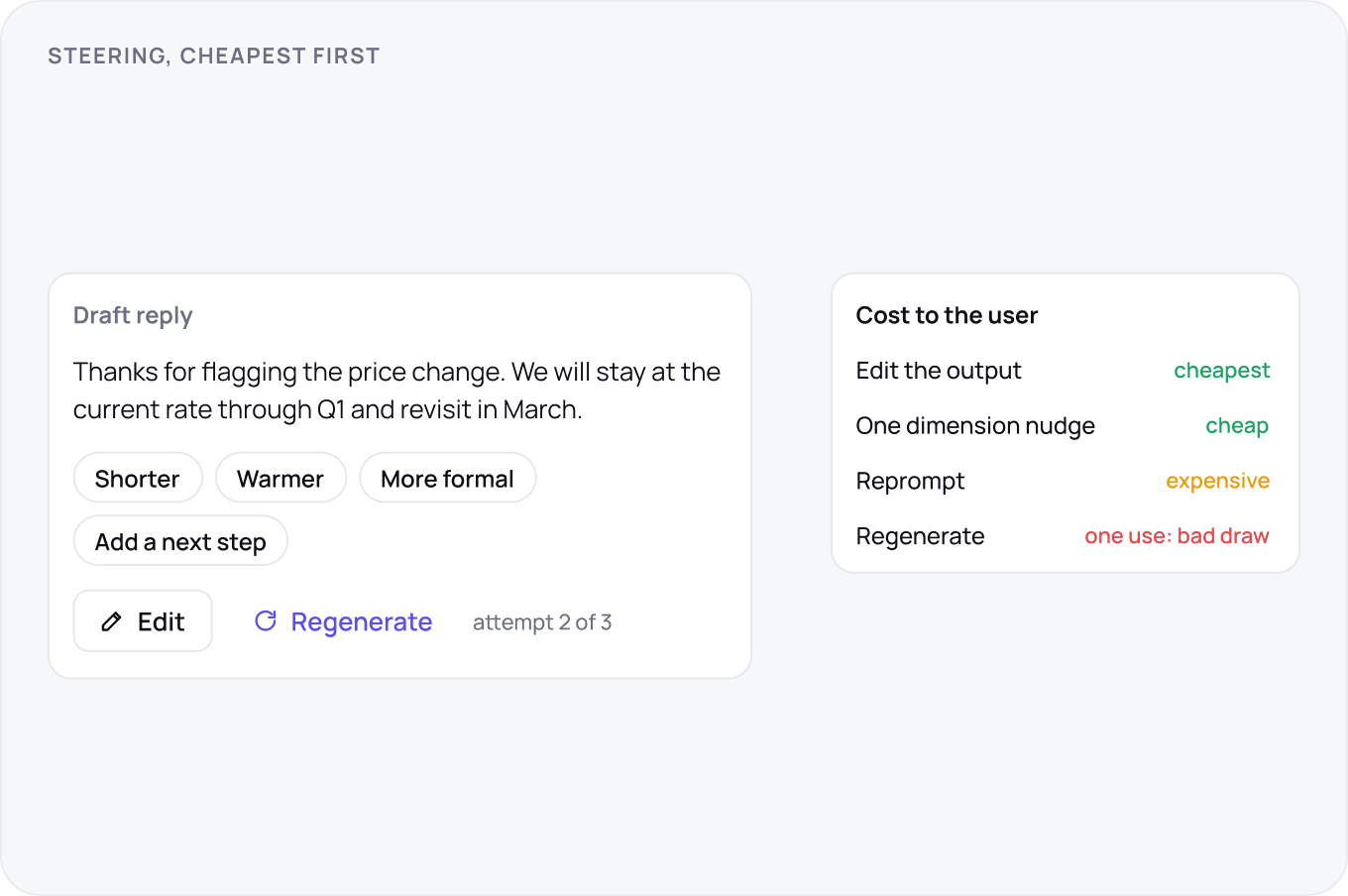Click the Edit button label

[161, 621]
